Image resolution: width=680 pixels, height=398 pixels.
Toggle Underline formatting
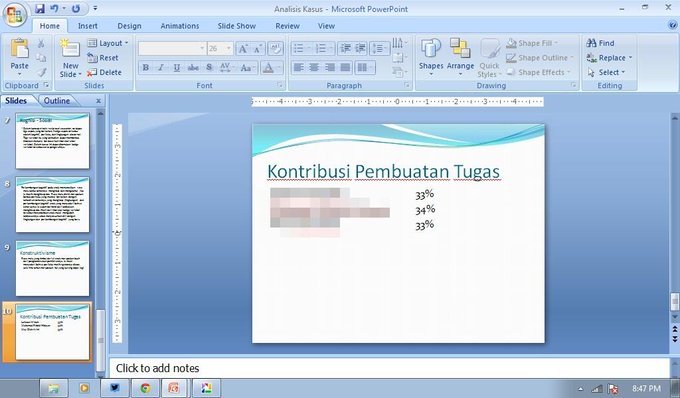[177, 68]
